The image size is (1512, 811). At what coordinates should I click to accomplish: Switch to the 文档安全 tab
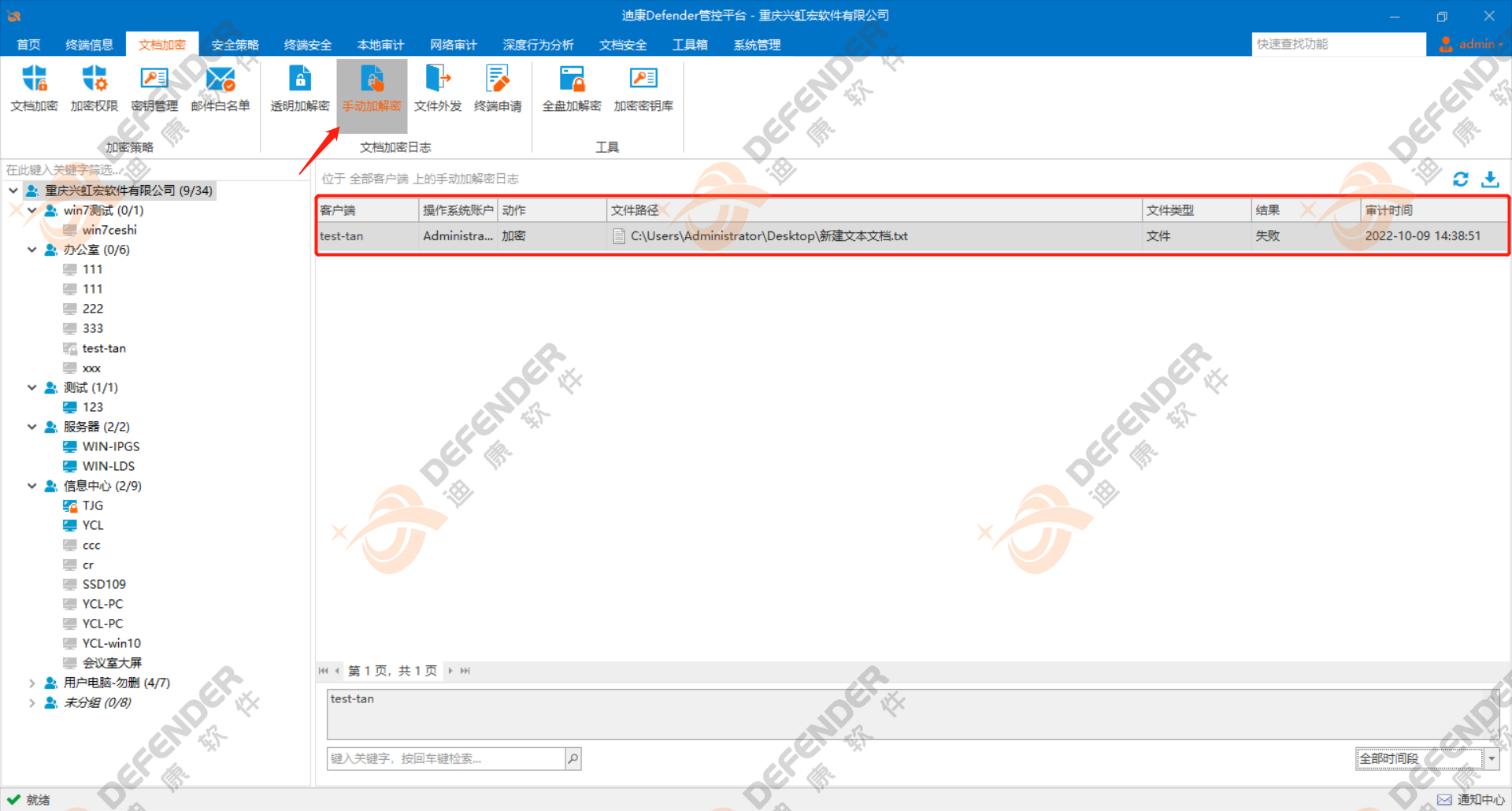(x=623, y=45)
